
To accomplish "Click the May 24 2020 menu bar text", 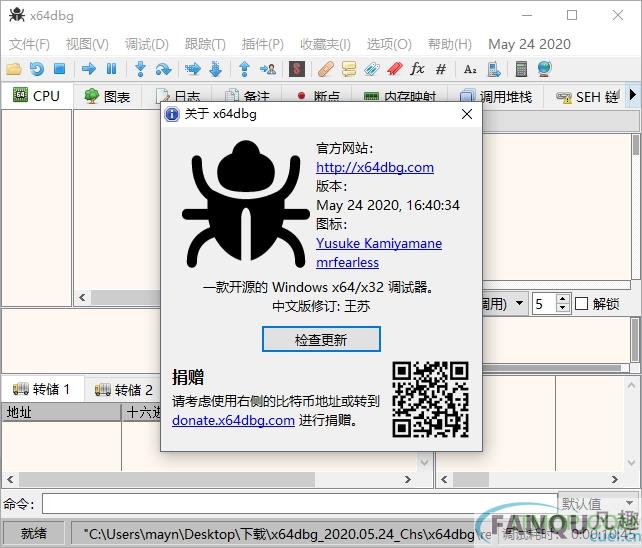I will [x=529, y=44].
